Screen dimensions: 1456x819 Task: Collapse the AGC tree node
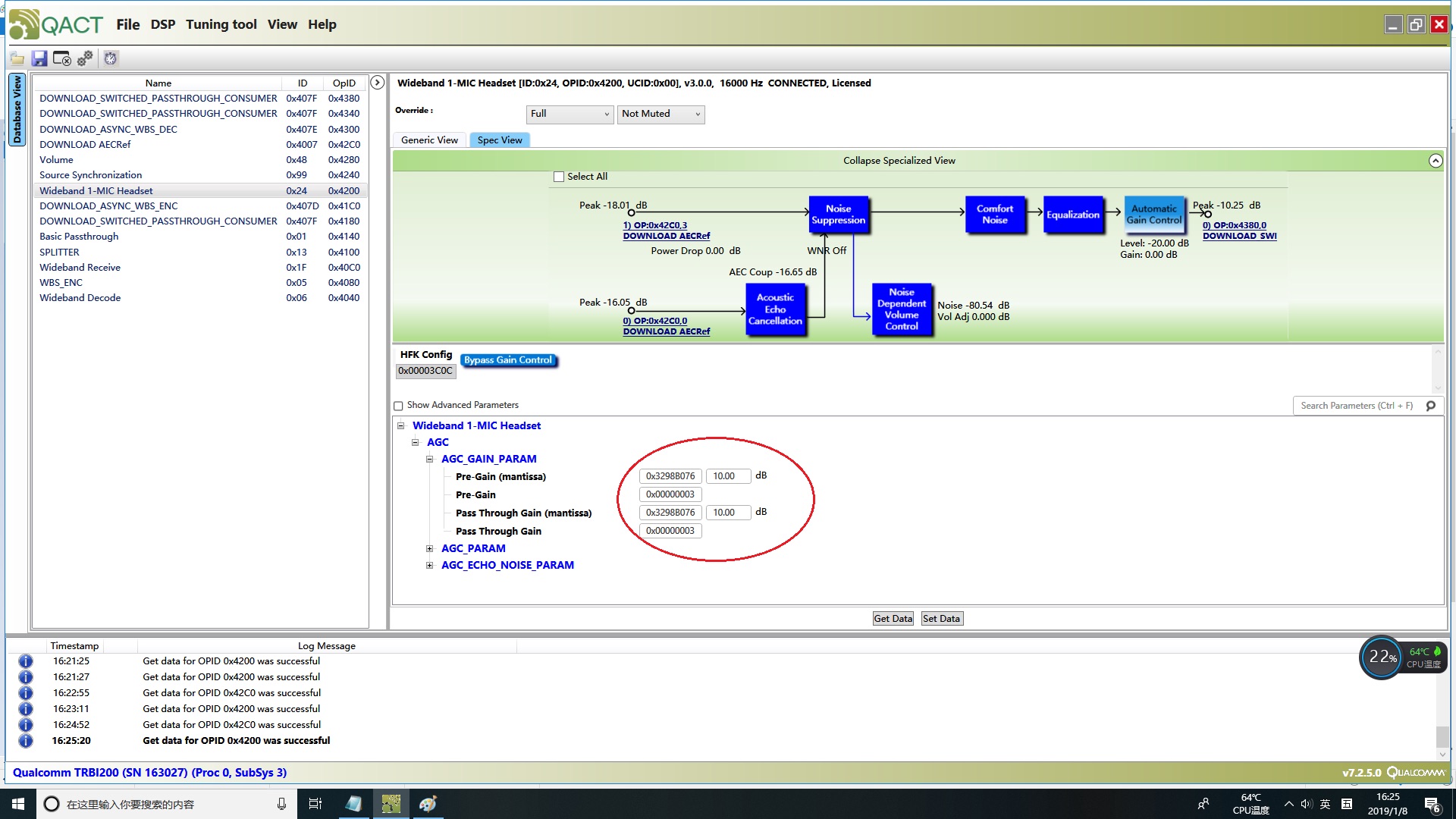[x=415, y=443]
